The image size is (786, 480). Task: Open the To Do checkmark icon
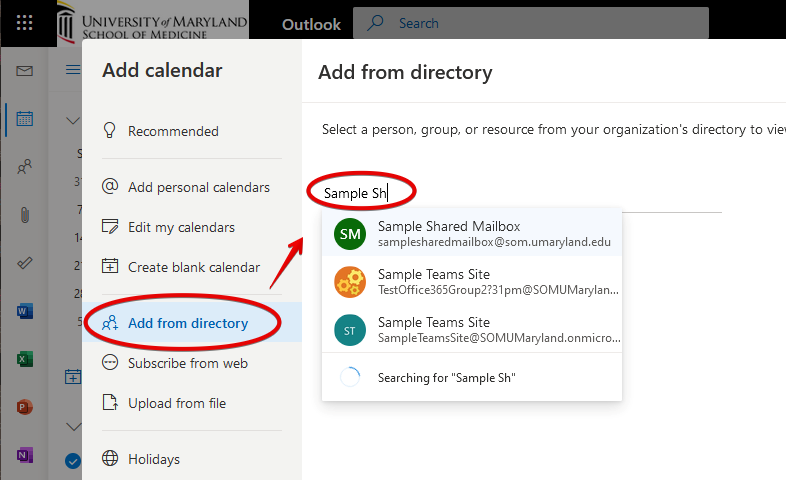click(25, 262)
